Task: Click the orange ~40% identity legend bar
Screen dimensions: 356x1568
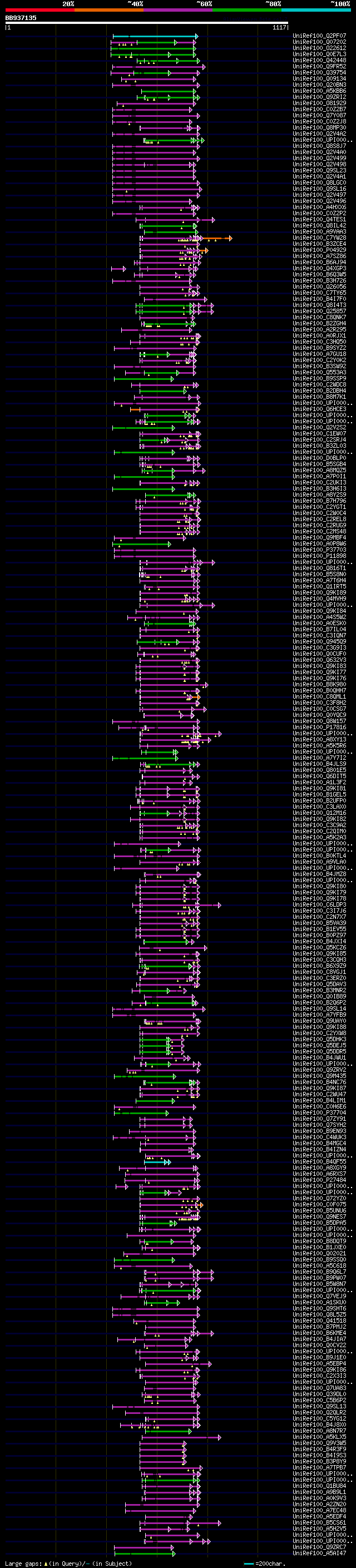Action: coord(109,10)
